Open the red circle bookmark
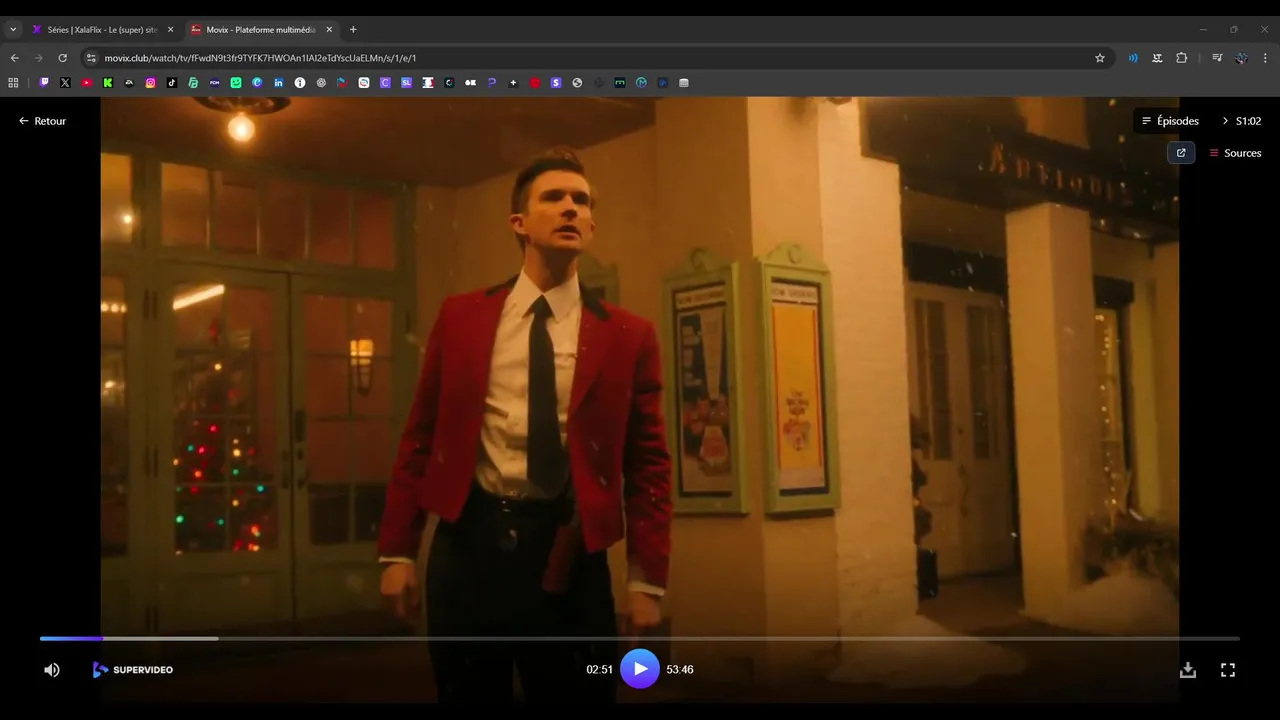Image resolution: width=1280 pixels, height=720 pixels. (x=535, y=83)
